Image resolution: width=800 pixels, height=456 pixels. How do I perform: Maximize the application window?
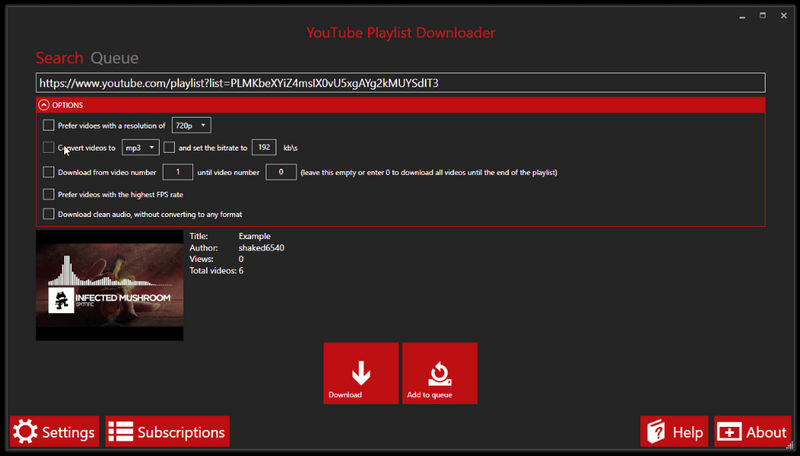763,16
